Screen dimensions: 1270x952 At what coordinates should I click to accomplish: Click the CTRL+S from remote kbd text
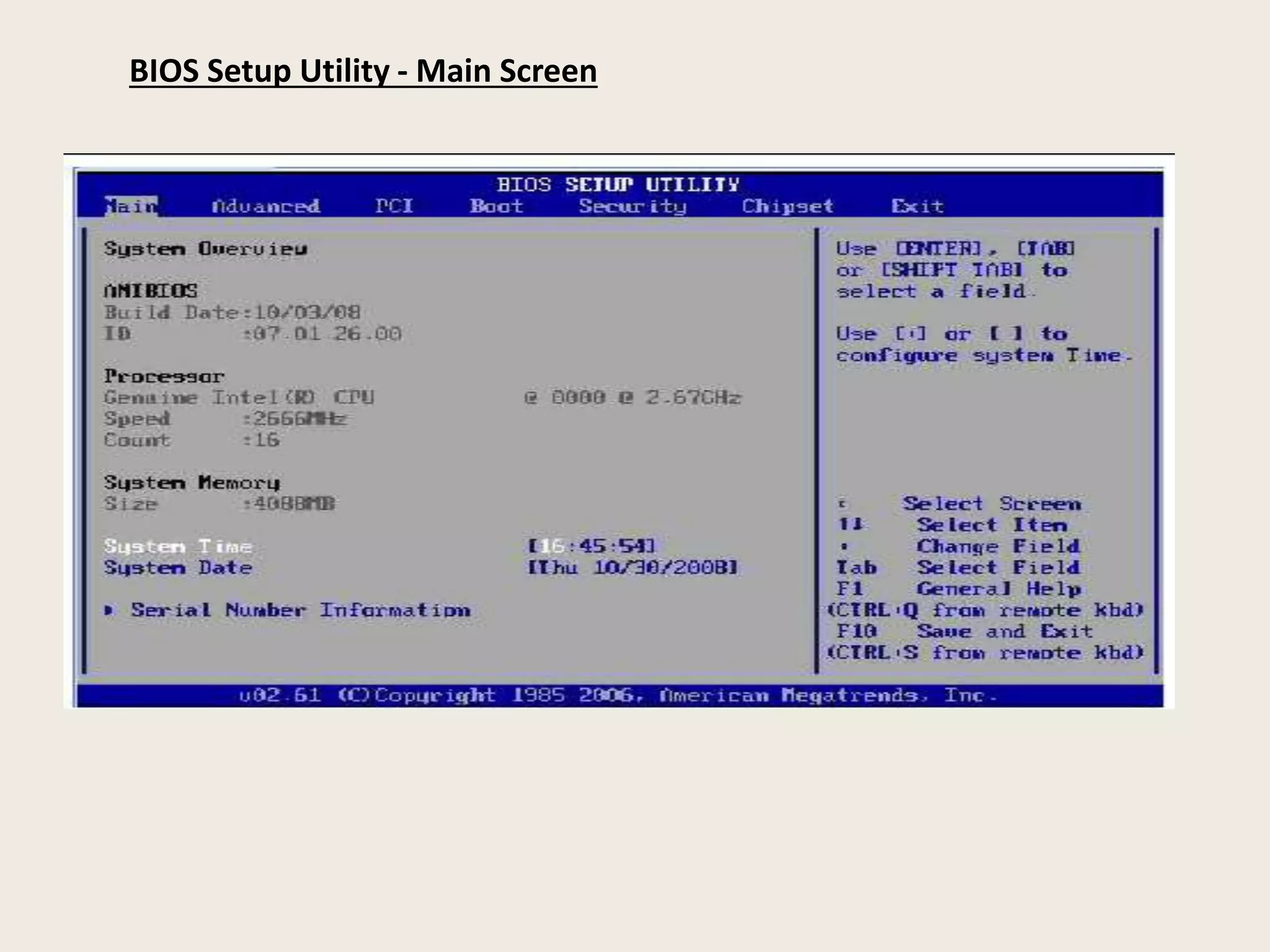pos(985,653)
